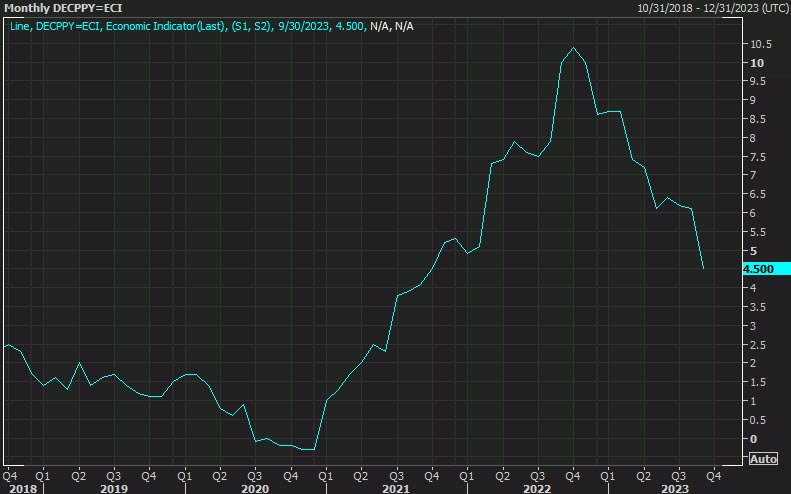The width and height of the screenshot is (791, 494).
Task: Click the line's final point at 4.5
Action: click(x=703, y=268)
